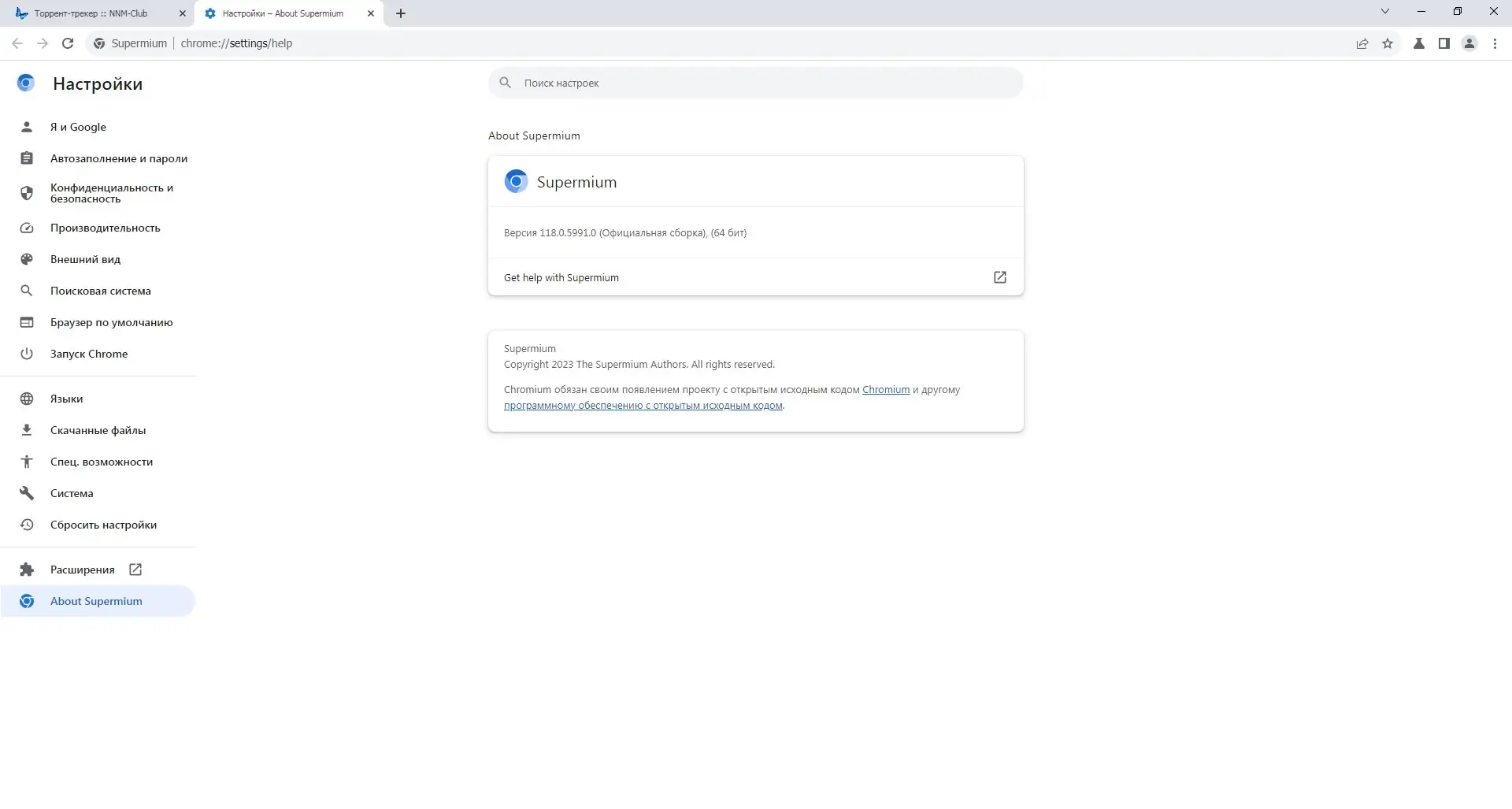Viewport: 1512px width, 809px height.
Task: Open Языки settings
Action: (98, 399)
